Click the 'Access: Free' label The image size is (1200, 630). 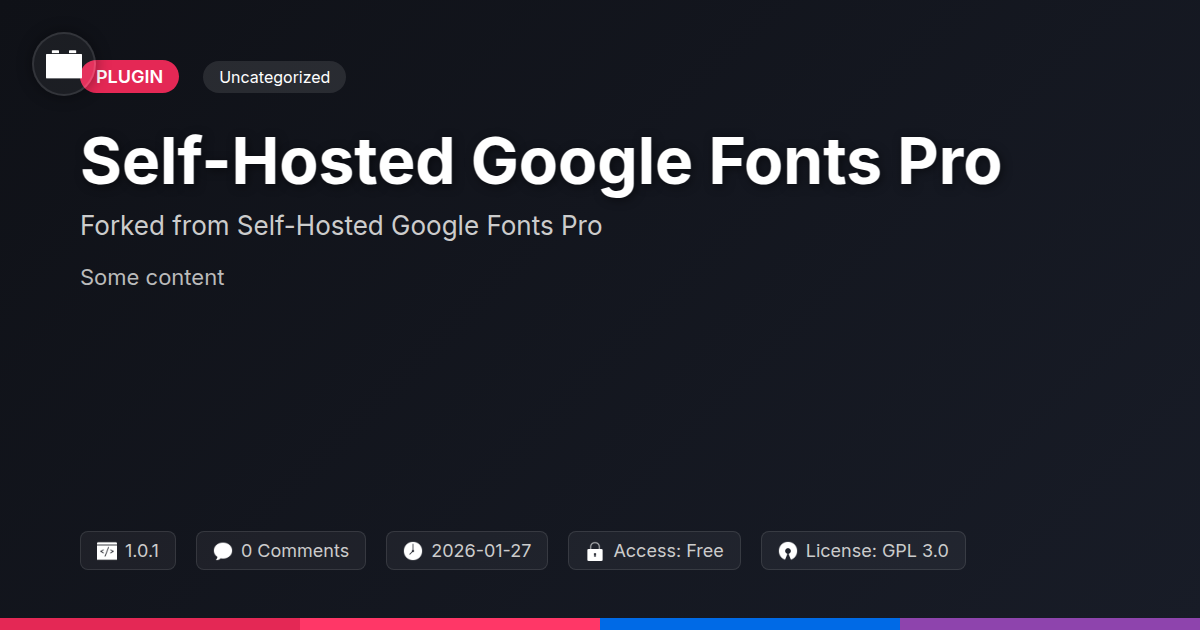pos(668,551)
